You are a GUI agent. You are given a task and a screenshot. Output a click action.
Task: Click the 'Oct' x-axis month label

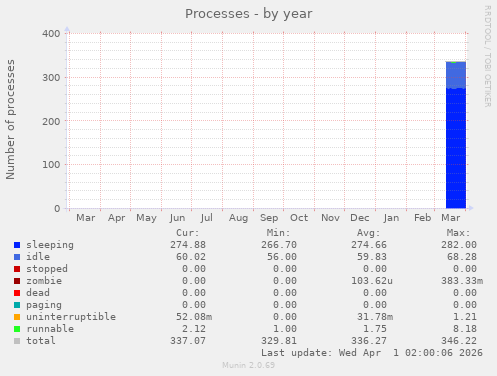click(x=299, y=218)
